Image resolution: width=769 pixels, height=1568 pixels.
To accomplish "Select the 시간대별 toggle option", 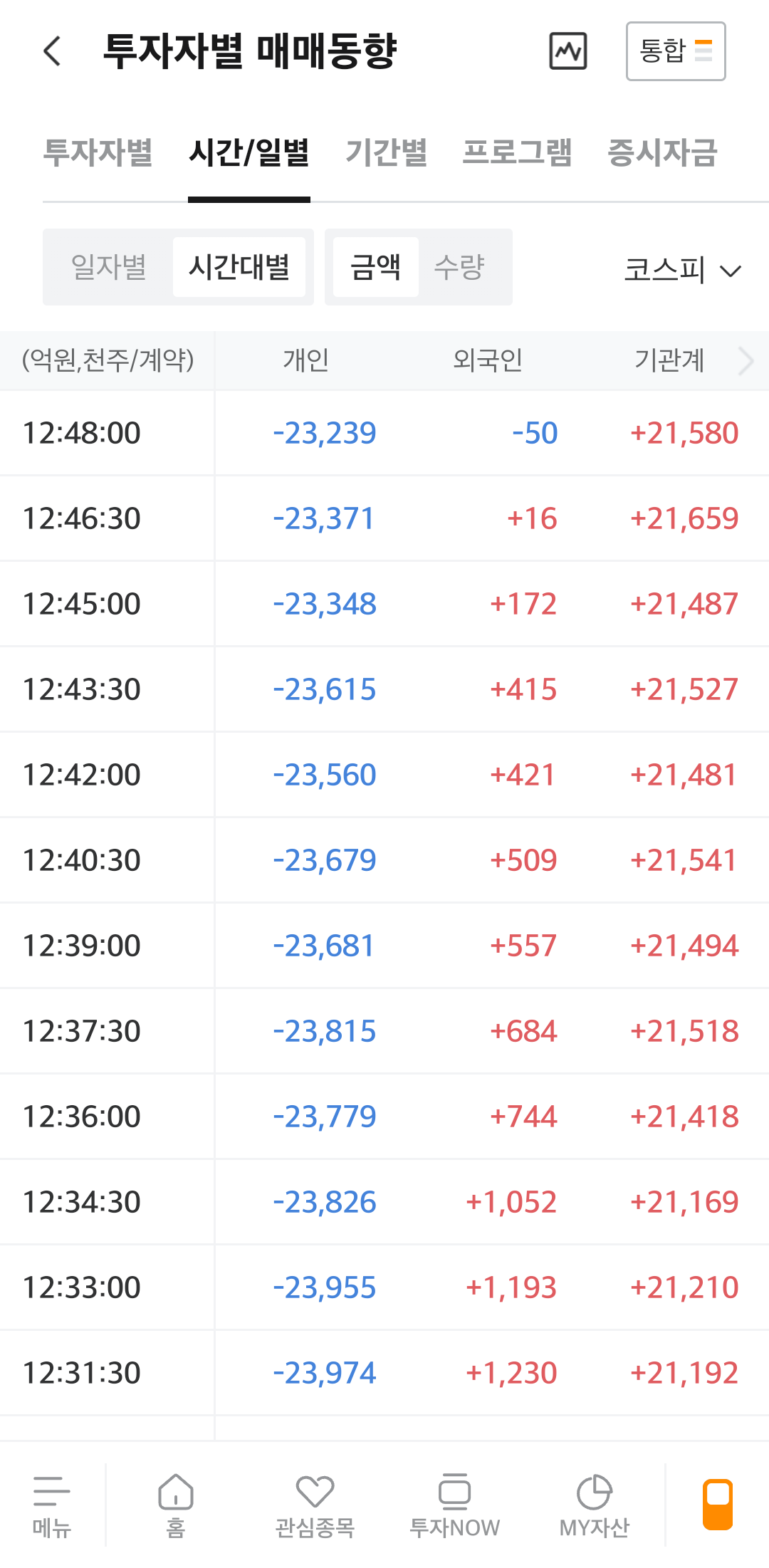I will click(x=239, y=267).
